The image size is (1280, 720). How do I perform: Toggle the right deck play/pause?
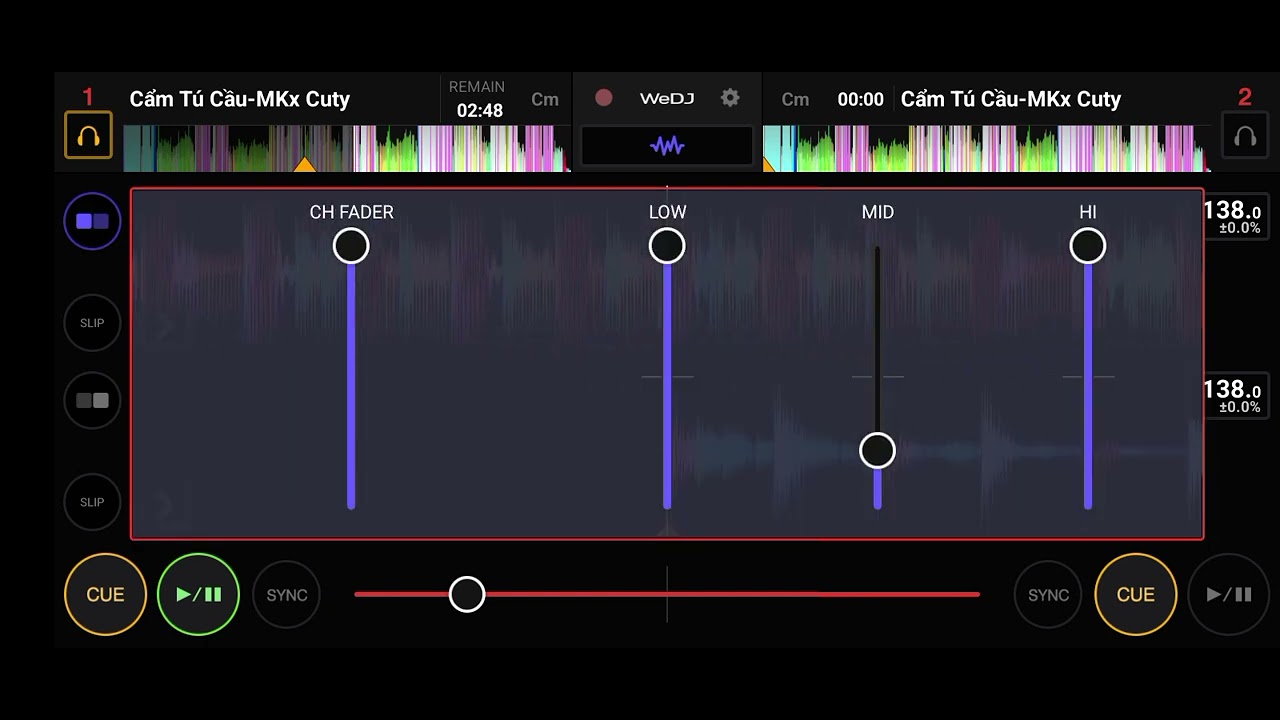(1229, 594)
